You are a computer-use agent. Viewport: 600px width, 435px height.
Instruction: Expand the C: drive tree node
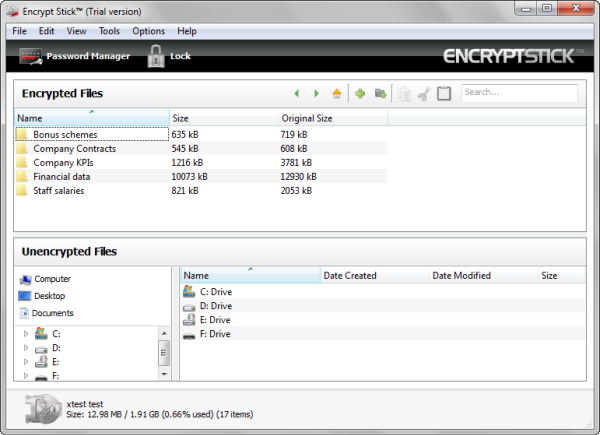coord(26,334)
